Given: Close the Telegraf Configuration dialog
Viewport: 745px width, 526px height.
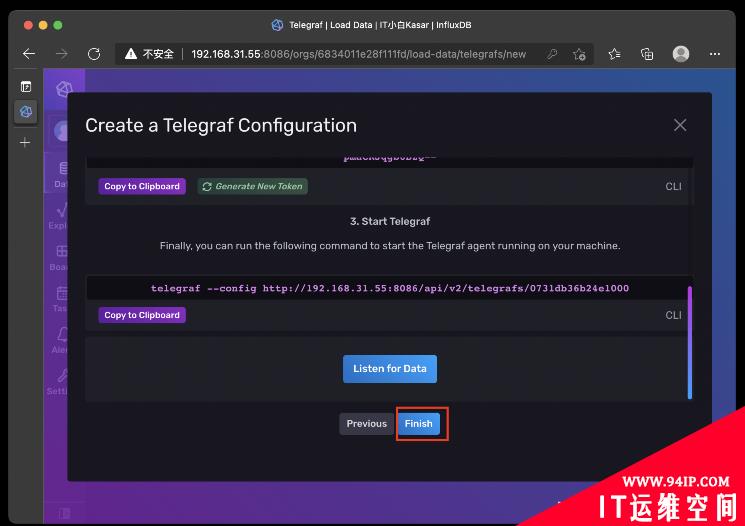Looking at the screenshot, I should 679,125.
